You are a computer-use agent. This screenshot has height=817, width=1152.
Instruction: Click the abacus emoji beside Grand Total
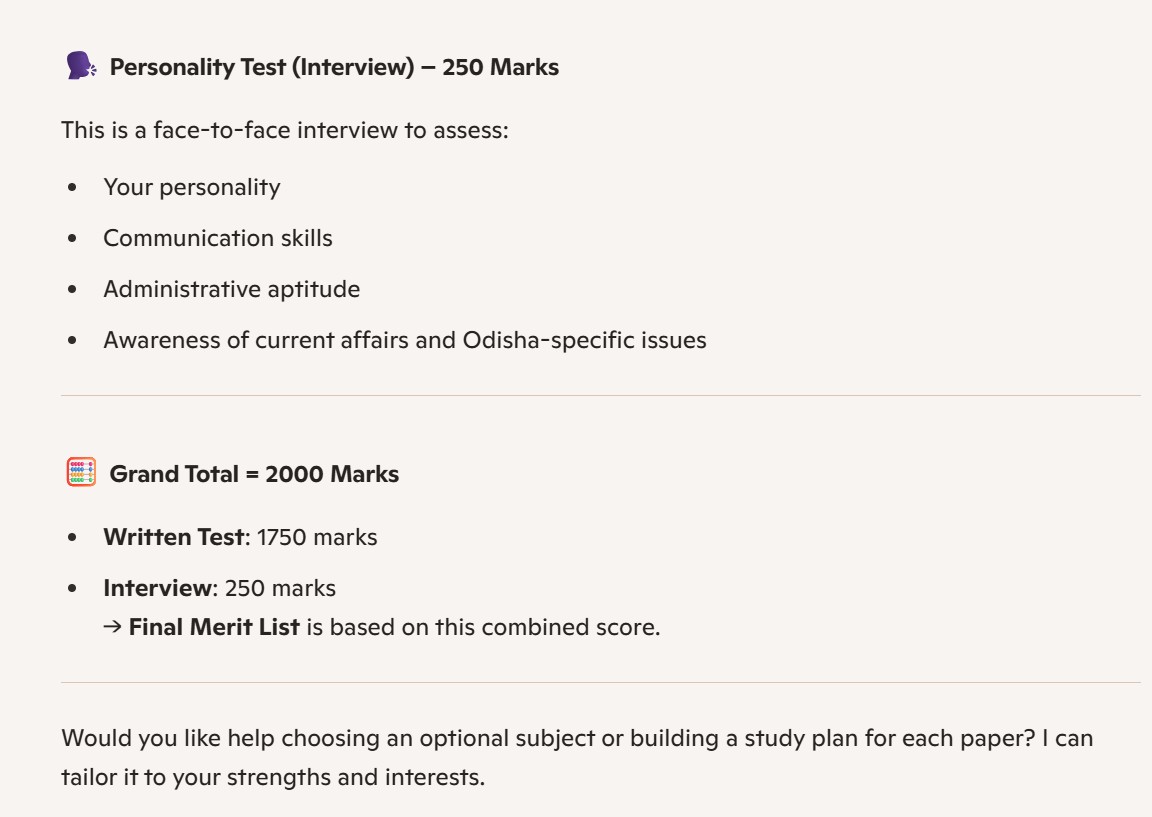pos(81,473)
